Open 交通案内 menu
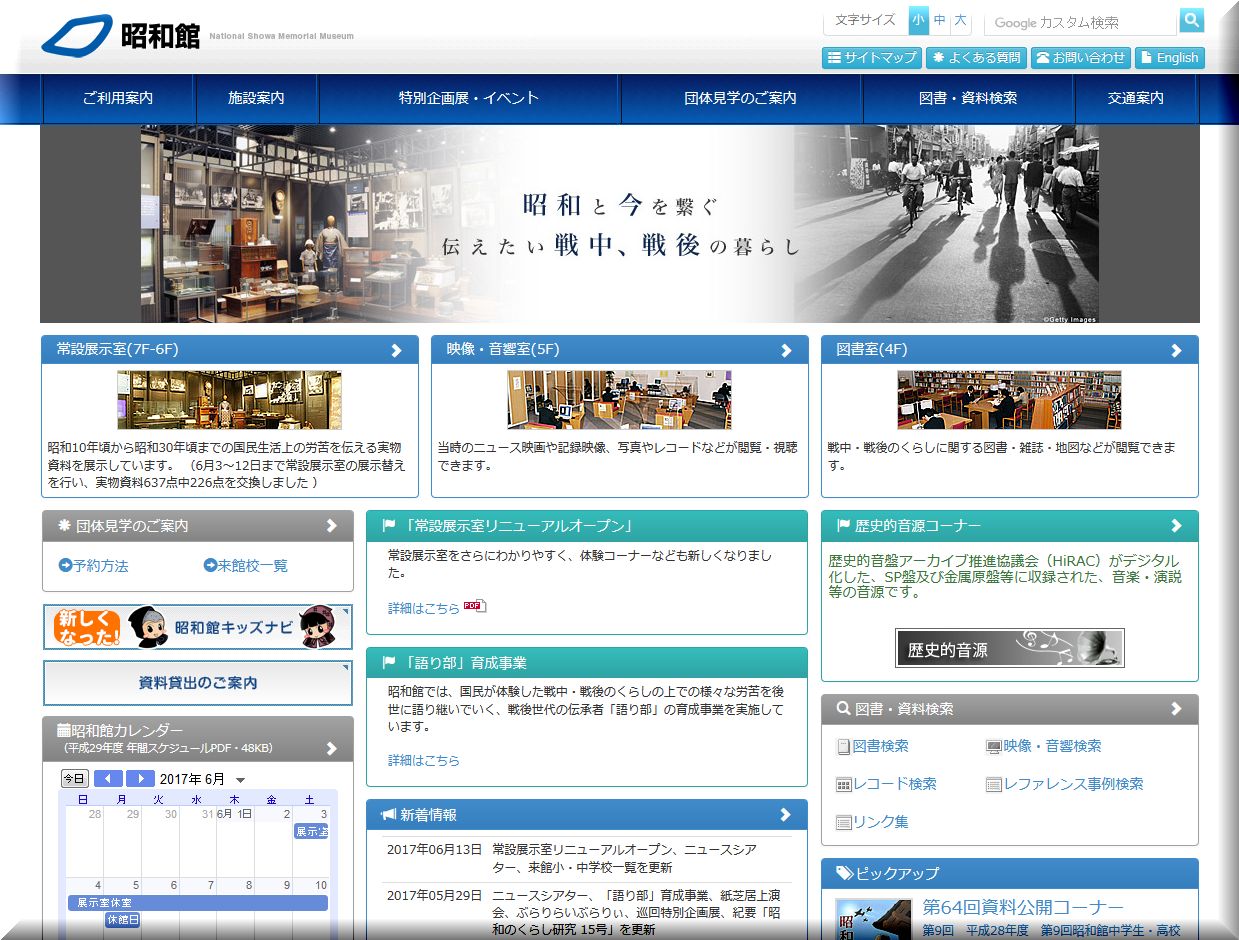Screen dimensions: 1239x940 pos(1136,98)
